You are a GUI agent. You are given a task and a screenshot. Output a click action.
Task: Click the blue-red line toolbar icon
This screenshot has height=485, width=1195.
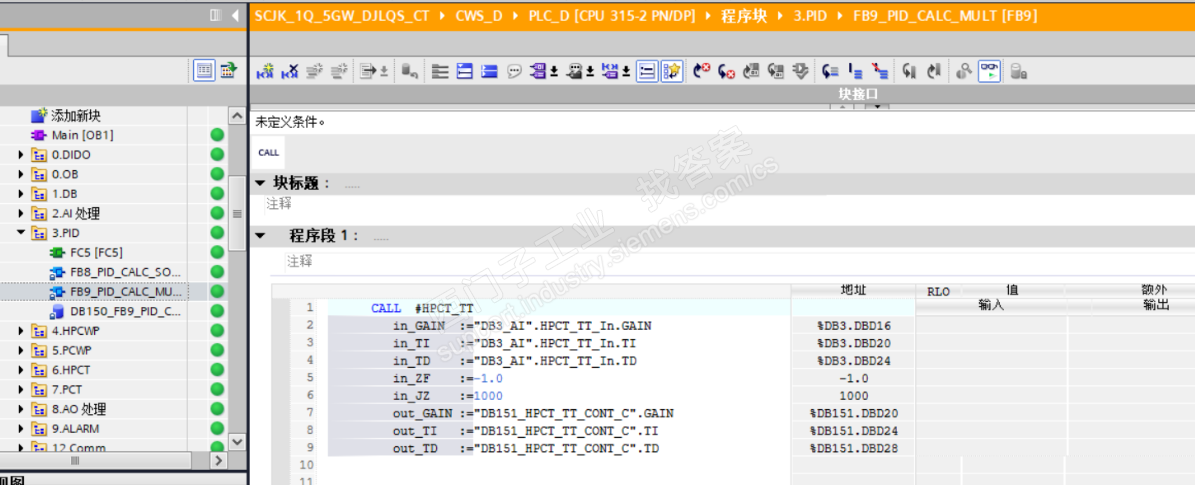point(880,72)
